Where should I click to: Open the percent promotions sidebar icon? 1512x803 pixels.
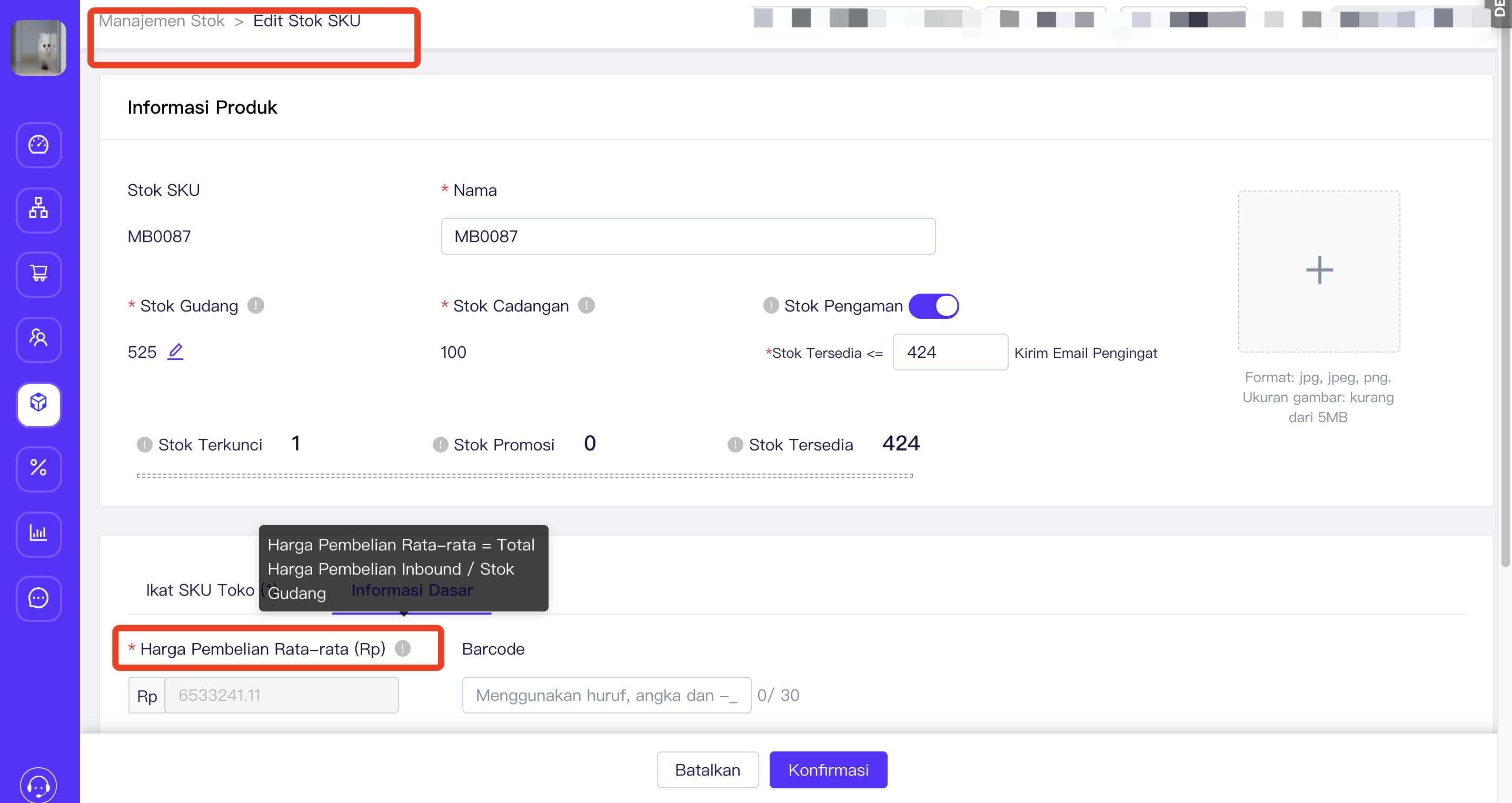[39, 468]
